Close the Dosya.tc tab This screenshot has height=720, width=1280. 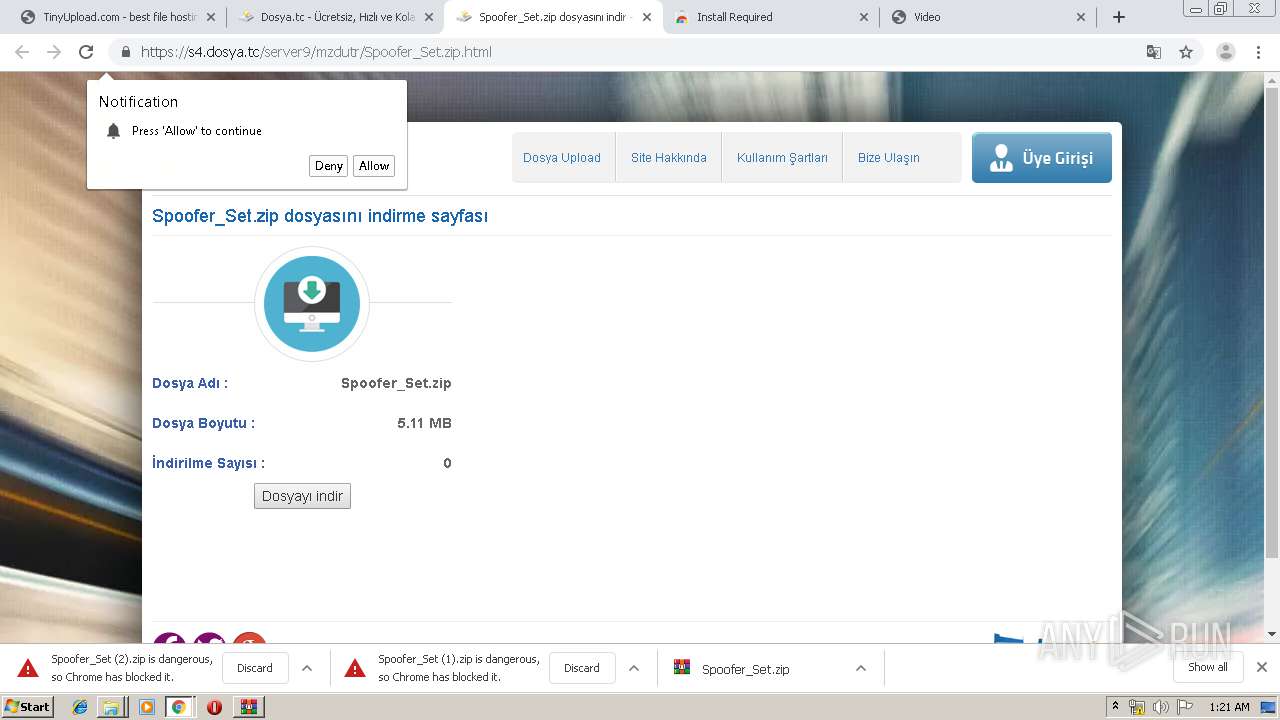tap(428, 17)
